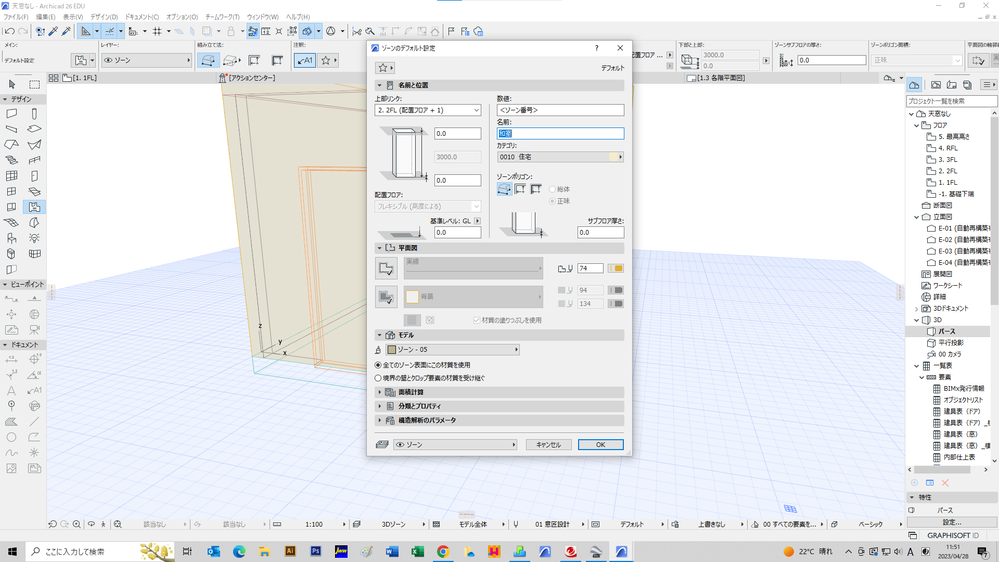Select the Text tool in Document toolbox

pos(11,391)
